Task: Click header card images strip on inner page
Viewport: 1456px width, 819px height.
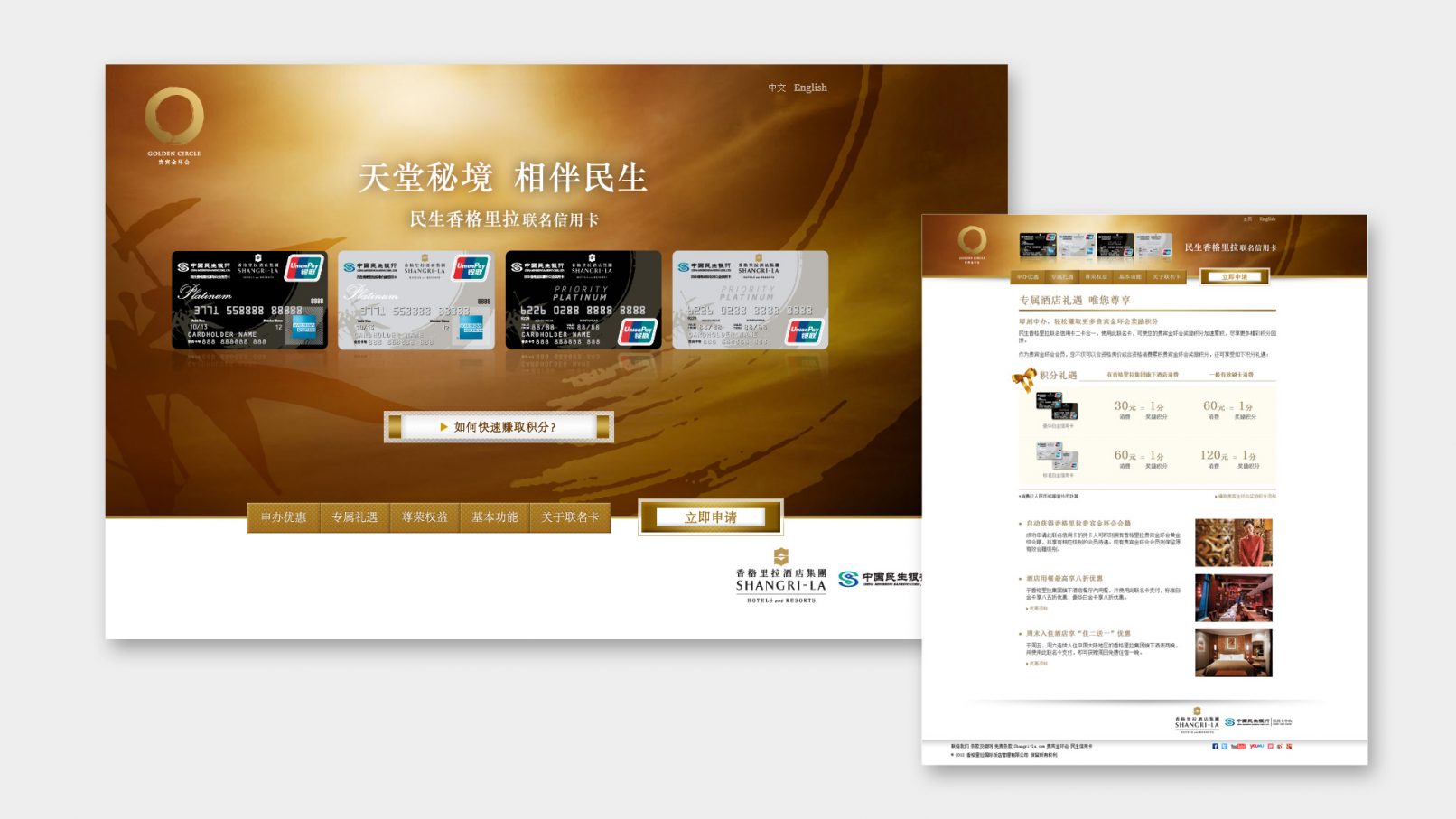Action: point(1096,245)
